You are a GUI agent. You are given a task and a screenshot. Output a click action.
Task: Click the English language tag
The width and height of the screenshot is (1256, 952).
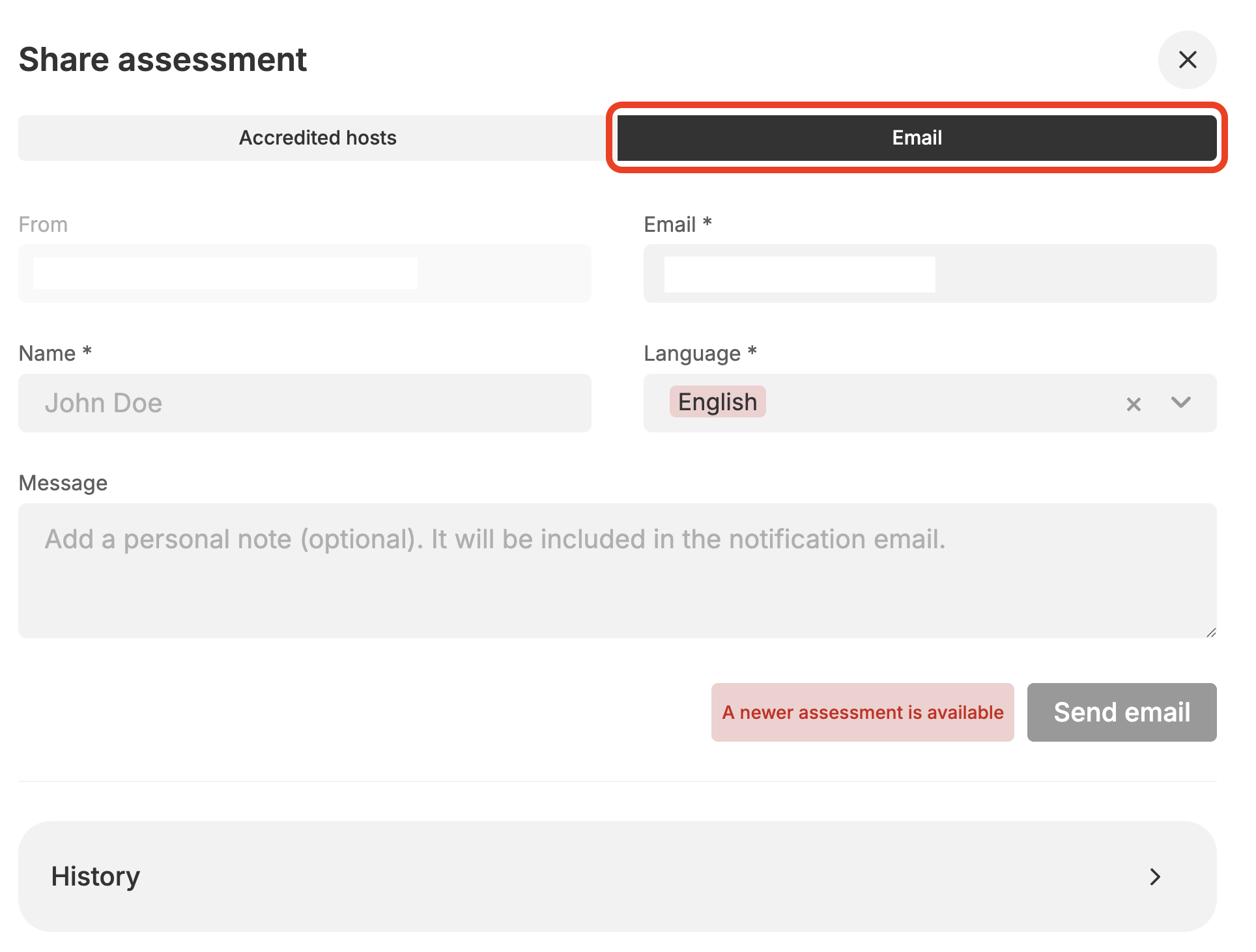pyautogui.click(x=717, y=402)
